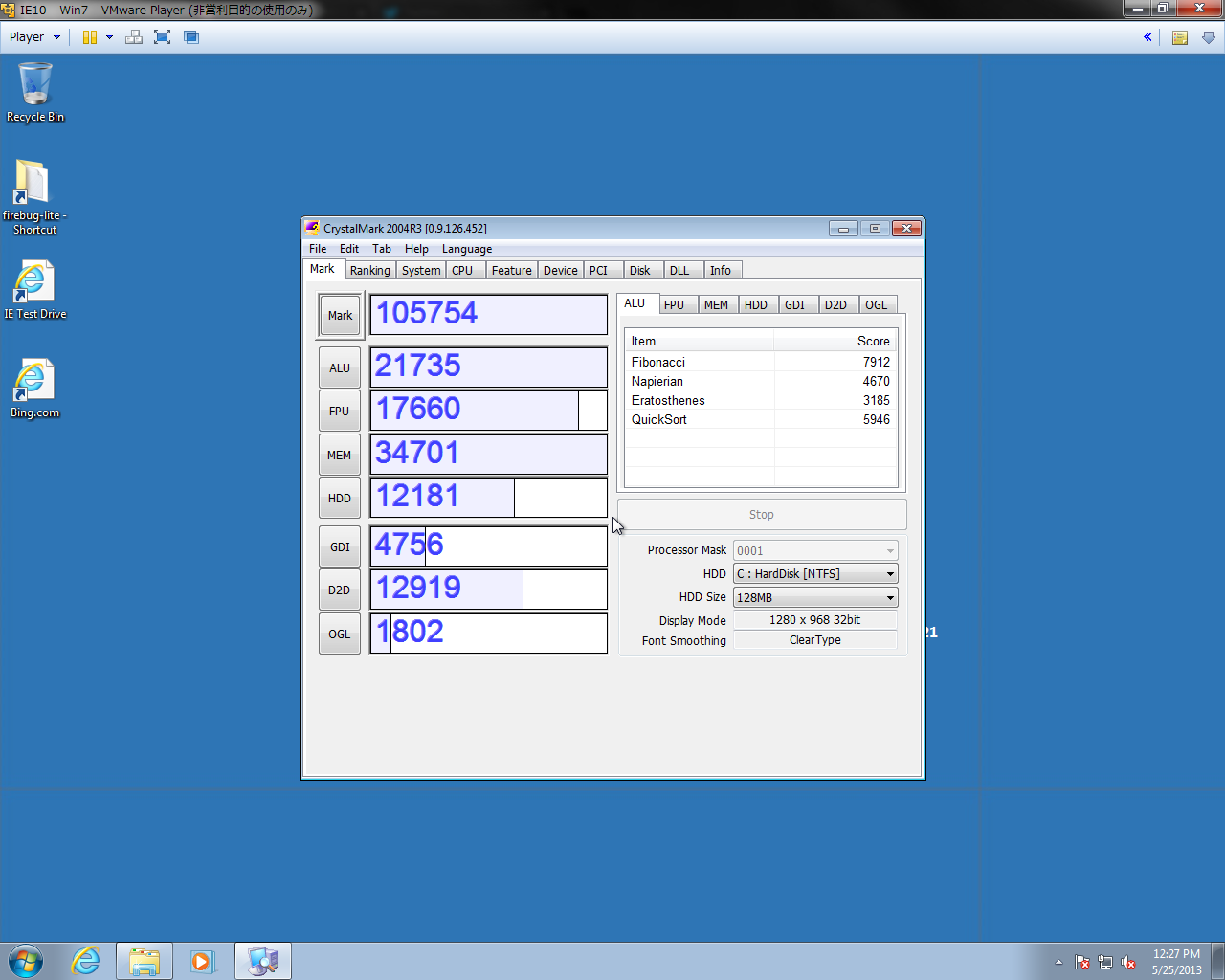
Task: Click the HDD score progress bar
Action: click(x=488, y=498)
